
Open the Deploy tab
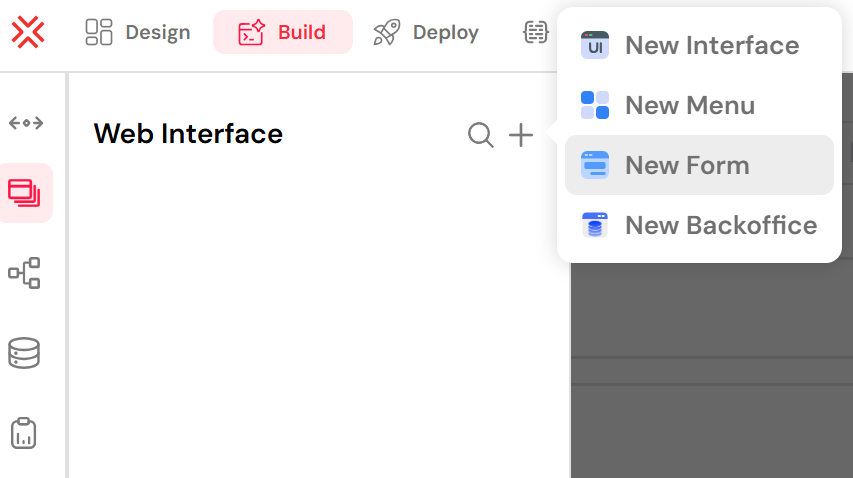(426, 32)
